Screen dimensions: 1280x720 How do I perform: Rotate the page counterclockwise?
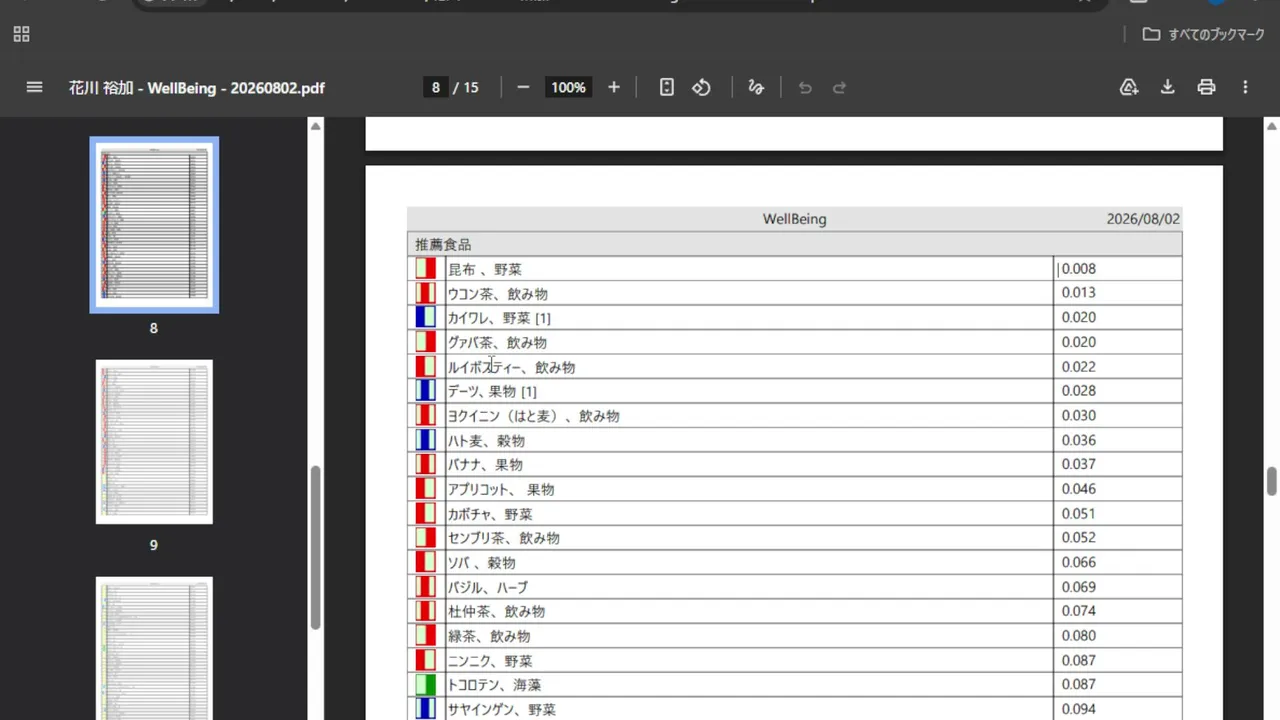(x=702, y=87)
